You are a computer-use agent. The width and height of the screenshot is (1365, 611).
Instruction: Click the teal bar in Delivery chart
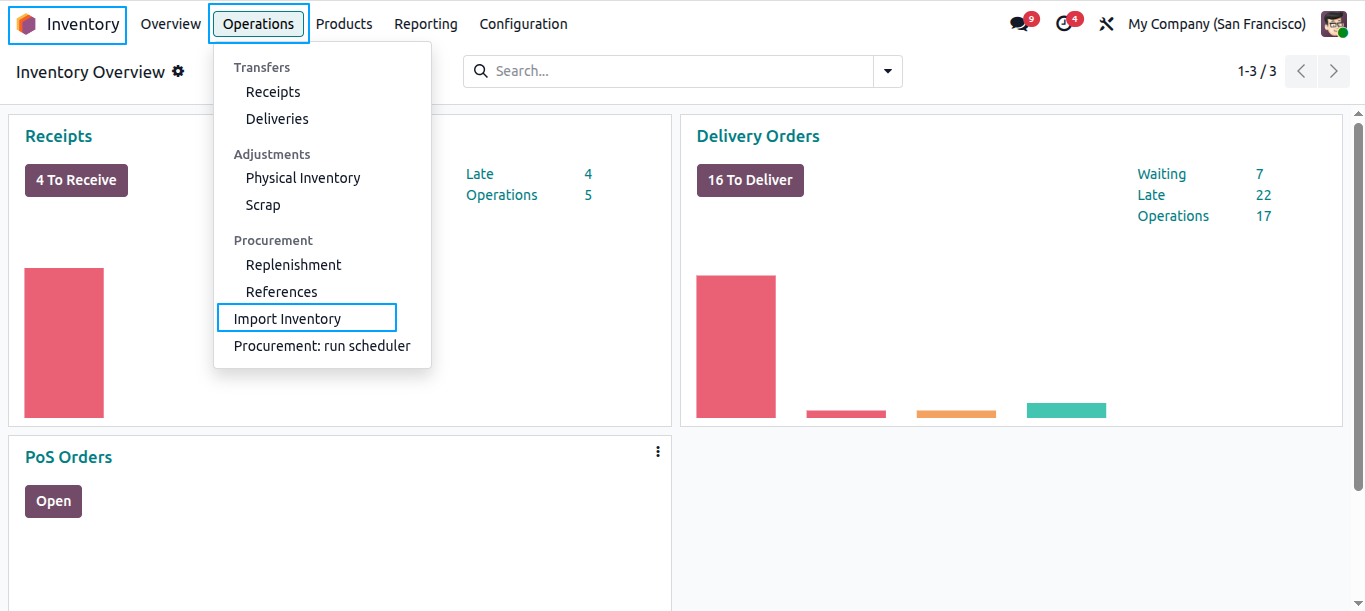point(1066,410)
